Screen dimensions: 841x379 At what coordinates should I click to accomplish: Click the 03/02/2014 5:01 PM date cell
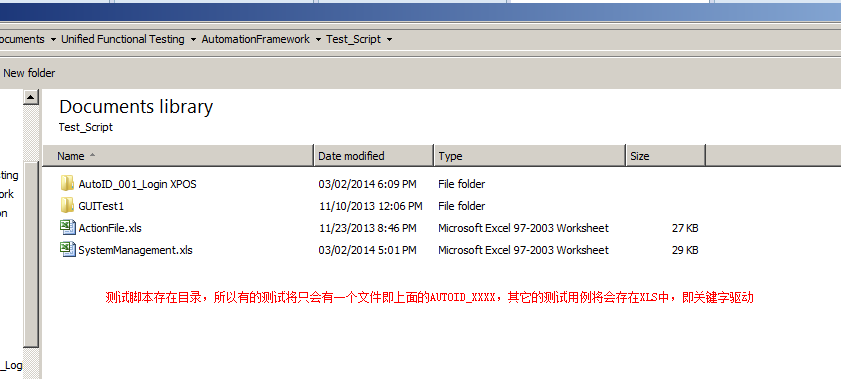(x=367, y=250)
